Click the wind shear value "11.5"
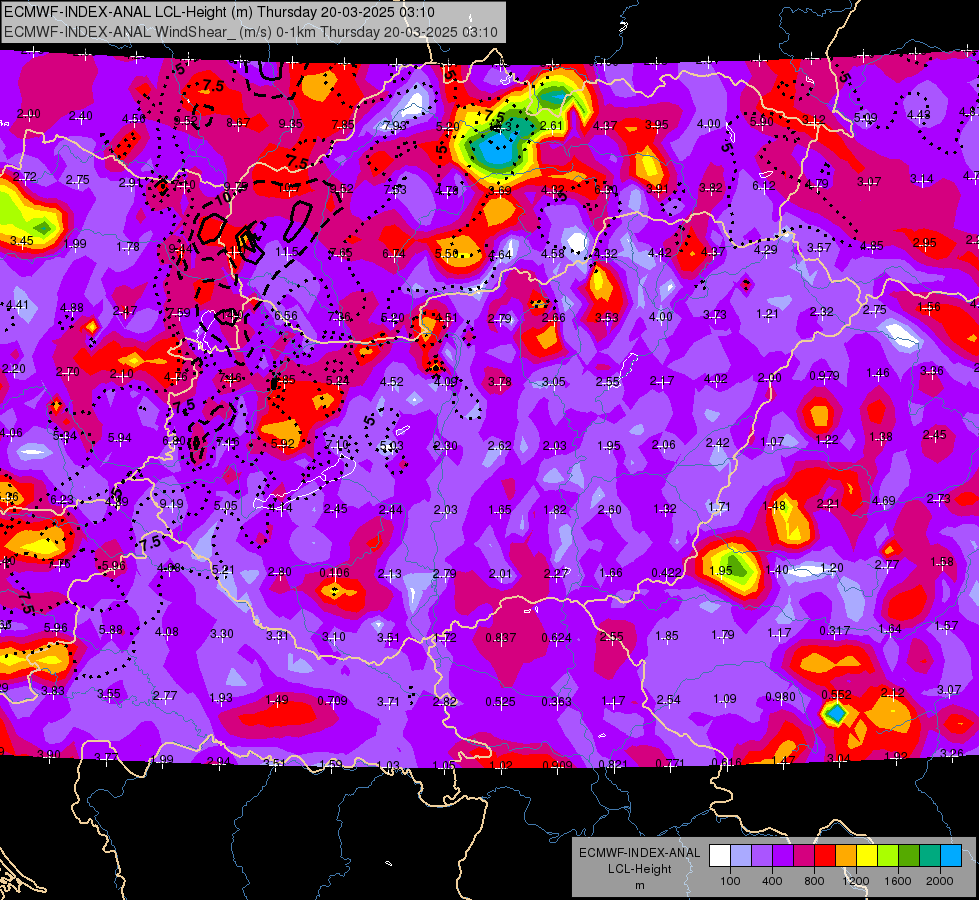Viewport: 979px width, 900px height. 287,252
